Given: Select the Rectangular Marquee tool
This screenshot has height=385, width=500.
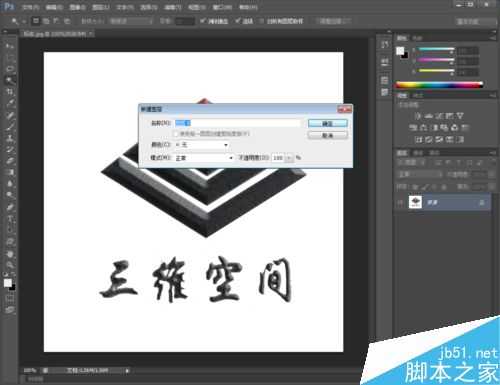Looking at the screenshot, I should click(x=10, y=58).
